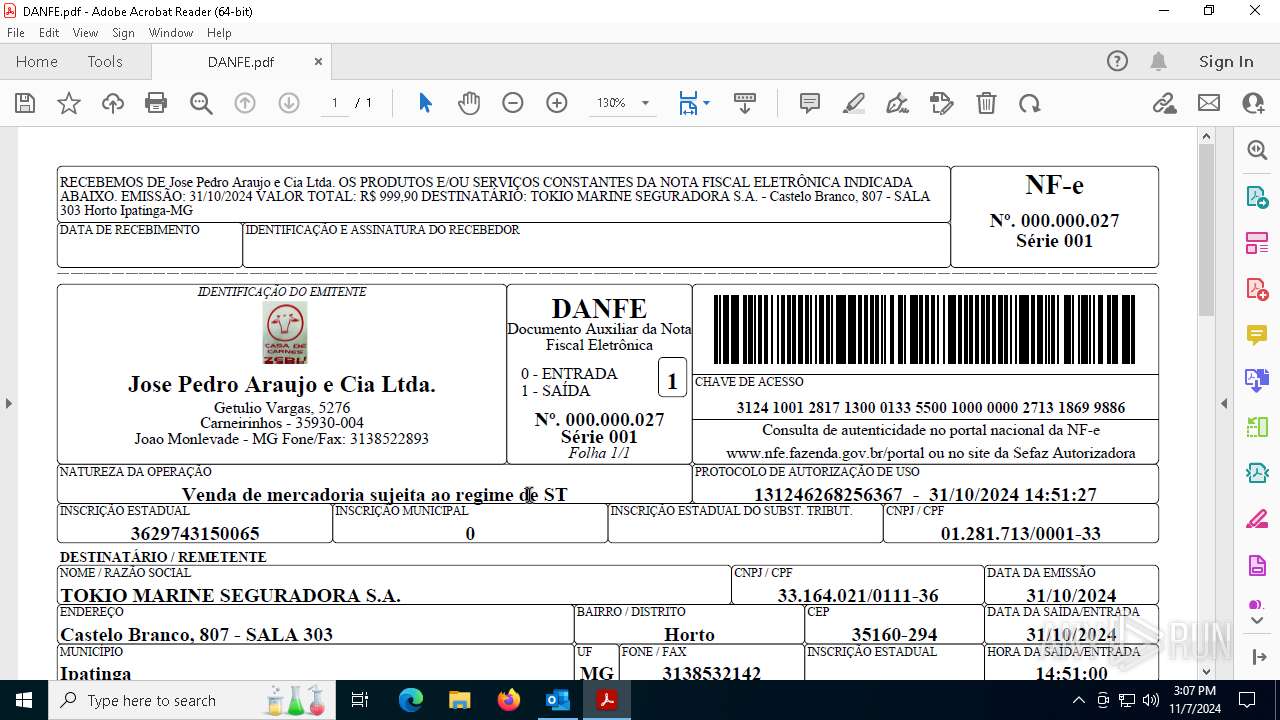Activate the selection arrow tool
The image size is (1280, 720).
[425, 103]
